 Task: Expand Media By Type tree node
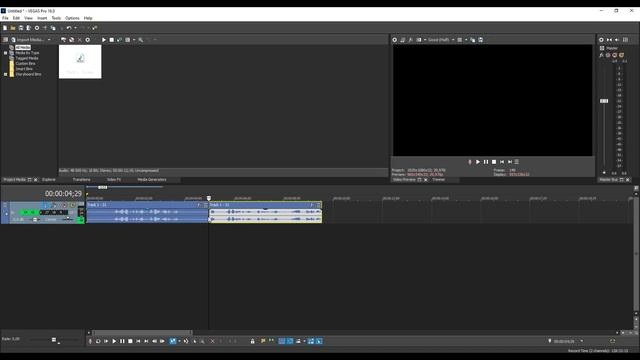[5, 53]
